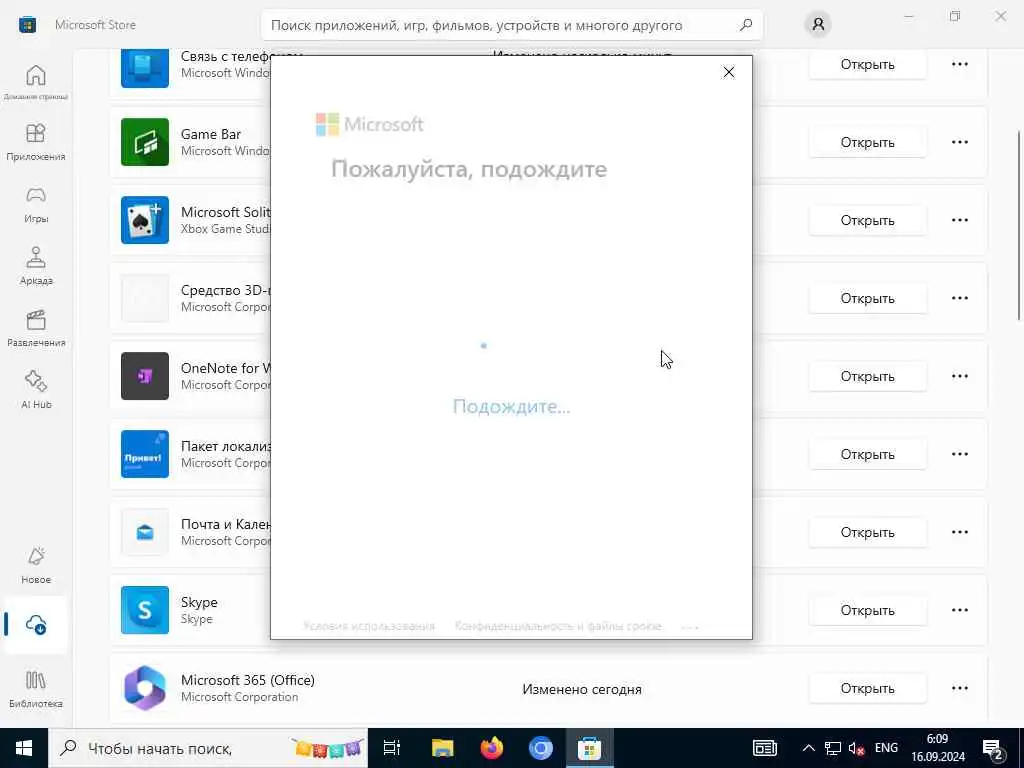Click Открыть for Связь с телефоном

[867, 64]
